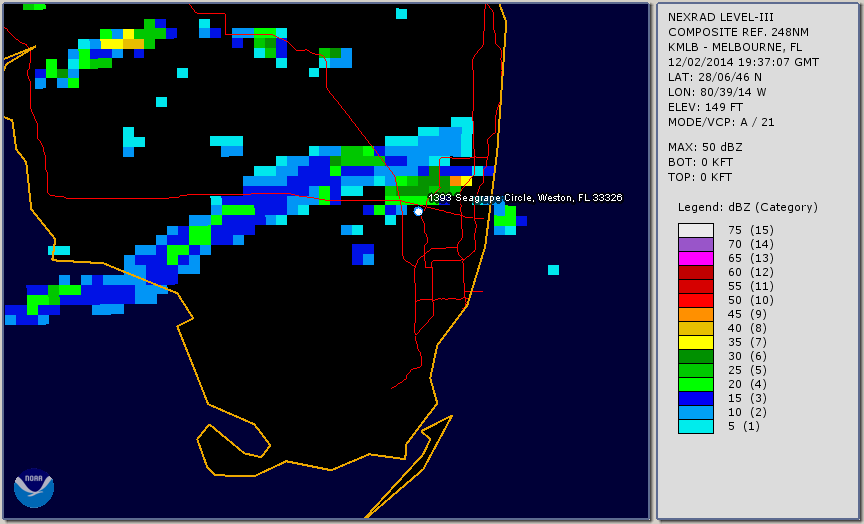Click the yellow radar echo in the northwest corner
Image resolution: width=864 pixels, height=524 pixels.
click(112, 44)
